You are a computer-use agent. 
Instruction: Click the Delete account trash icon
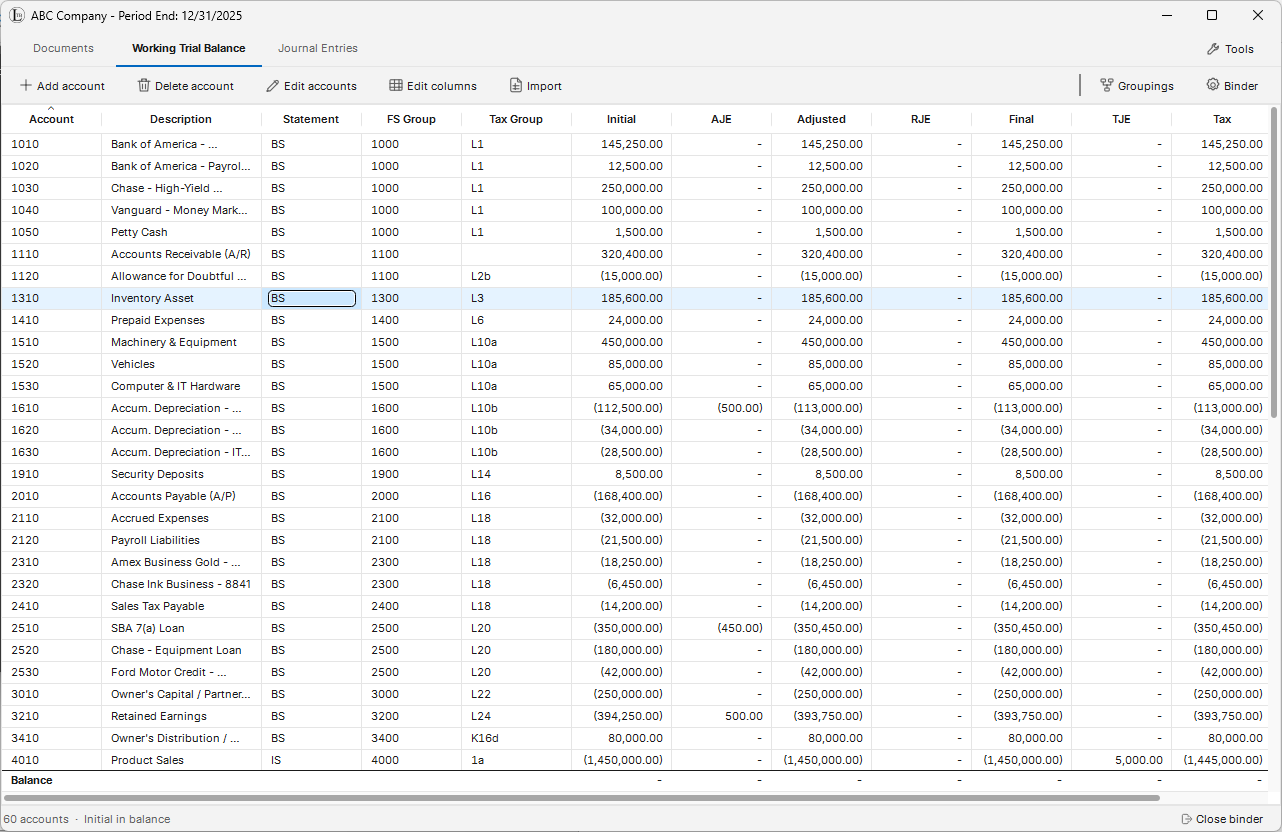[x=144, y=86]
